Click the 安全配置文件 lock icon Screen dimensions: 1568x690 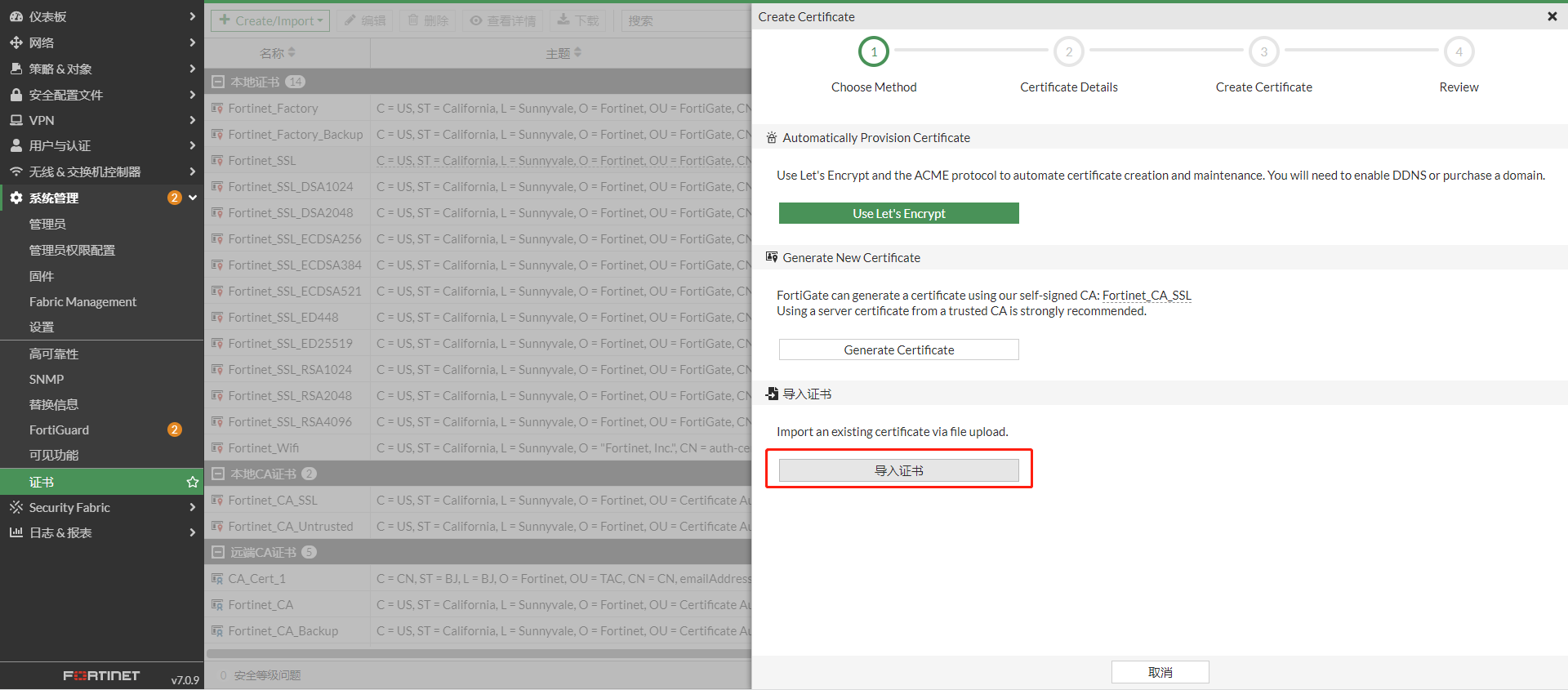[16, 95]
